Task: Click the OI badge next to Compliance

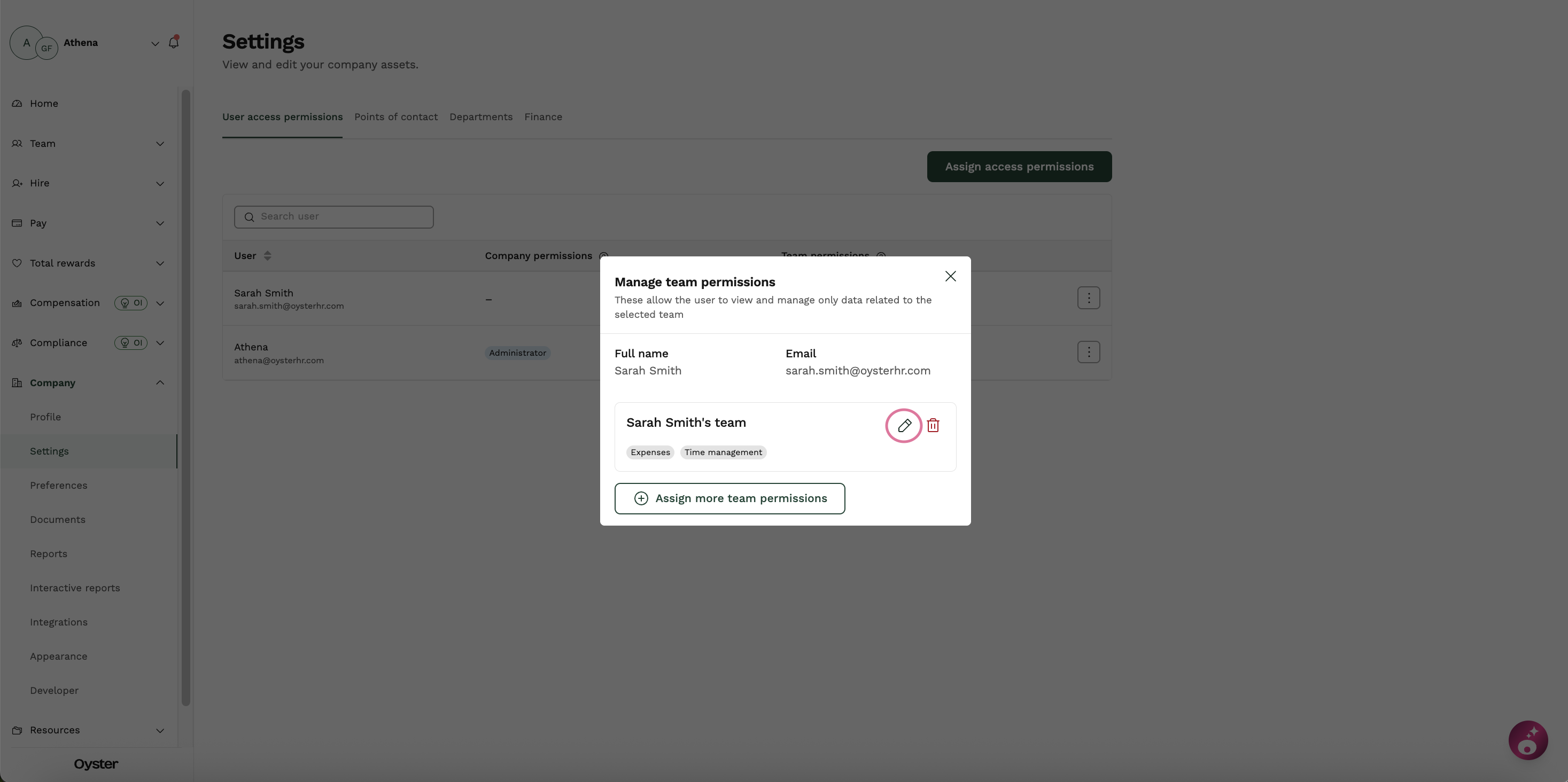Action: (131, 342)
